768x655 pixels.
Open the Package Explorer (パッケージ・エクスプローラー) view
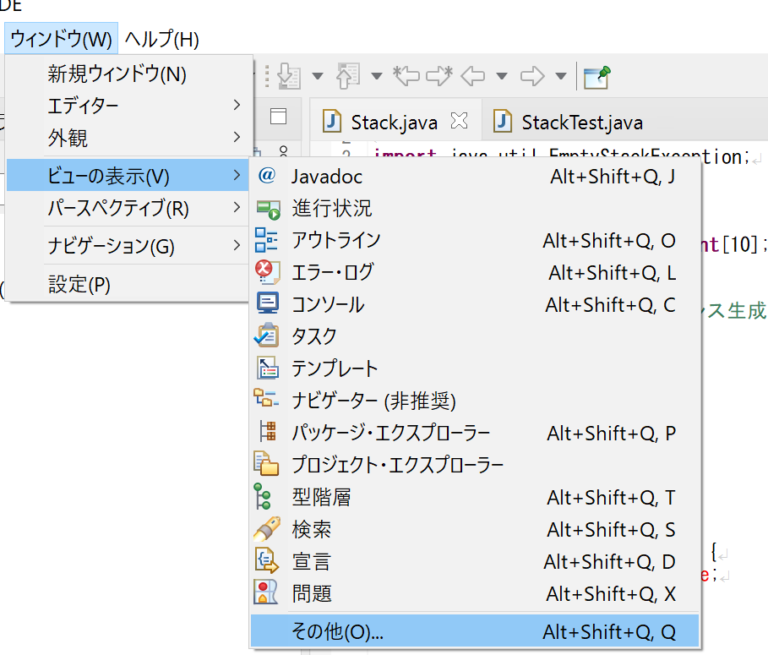tap(390, 433)
